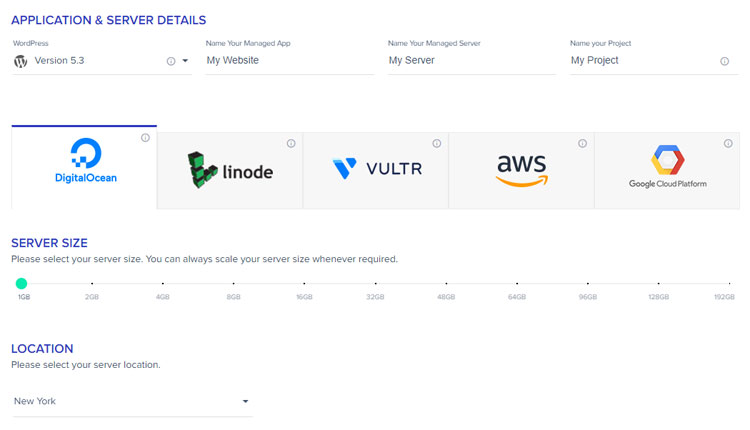Click the Name Your Managed Server field
Viewport: 750px width, 430px height.
click(x=472, y=61)
